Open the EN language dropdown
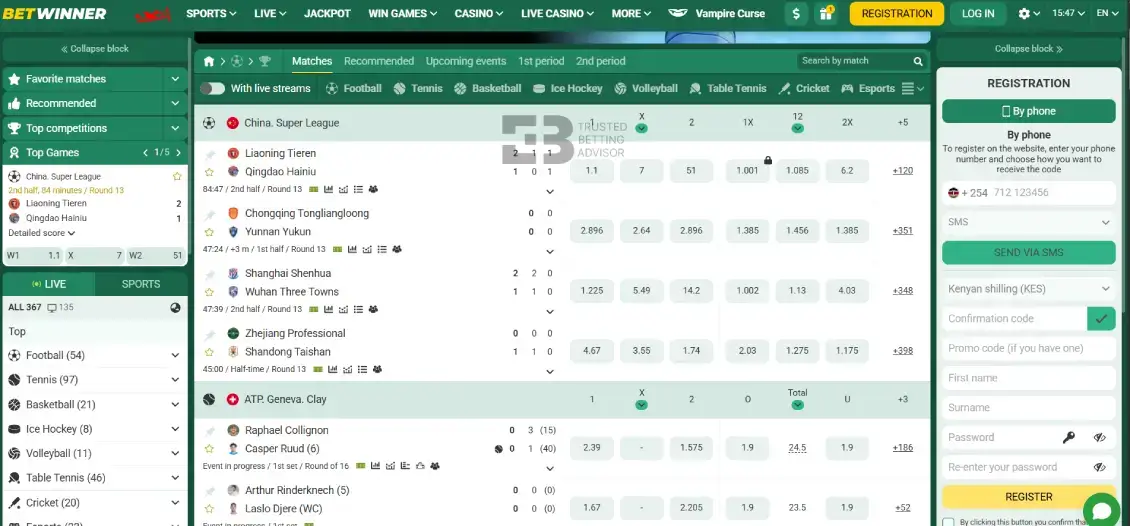 click(x=1107, y=14)
